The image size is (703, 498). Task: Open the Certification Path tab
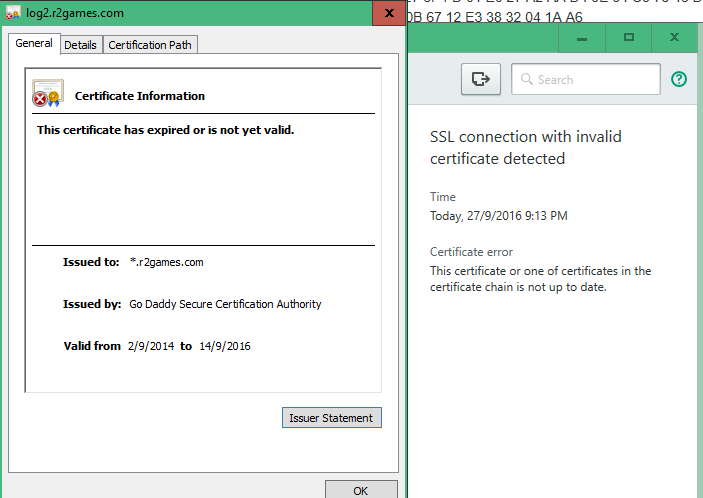tap(151, 45)
